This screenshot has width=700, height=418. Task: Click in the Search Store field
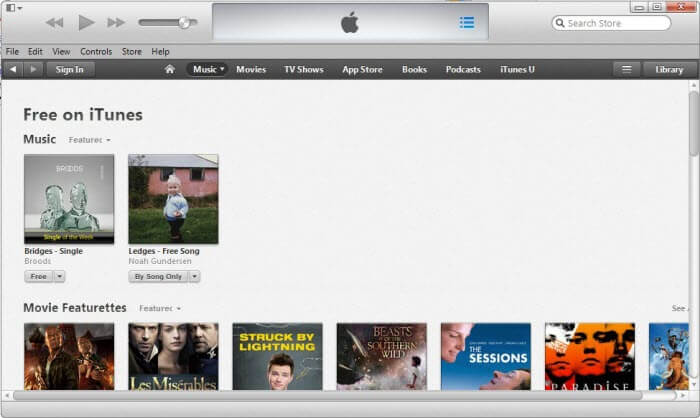point(611,23)
